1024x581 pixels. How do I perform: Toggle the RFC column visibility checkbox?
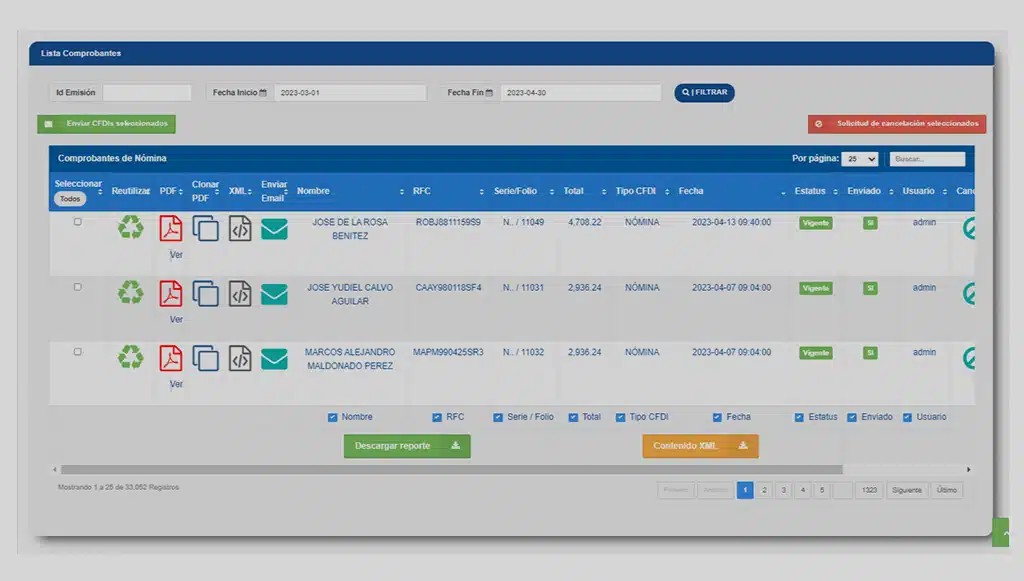[x=437, y=417]
